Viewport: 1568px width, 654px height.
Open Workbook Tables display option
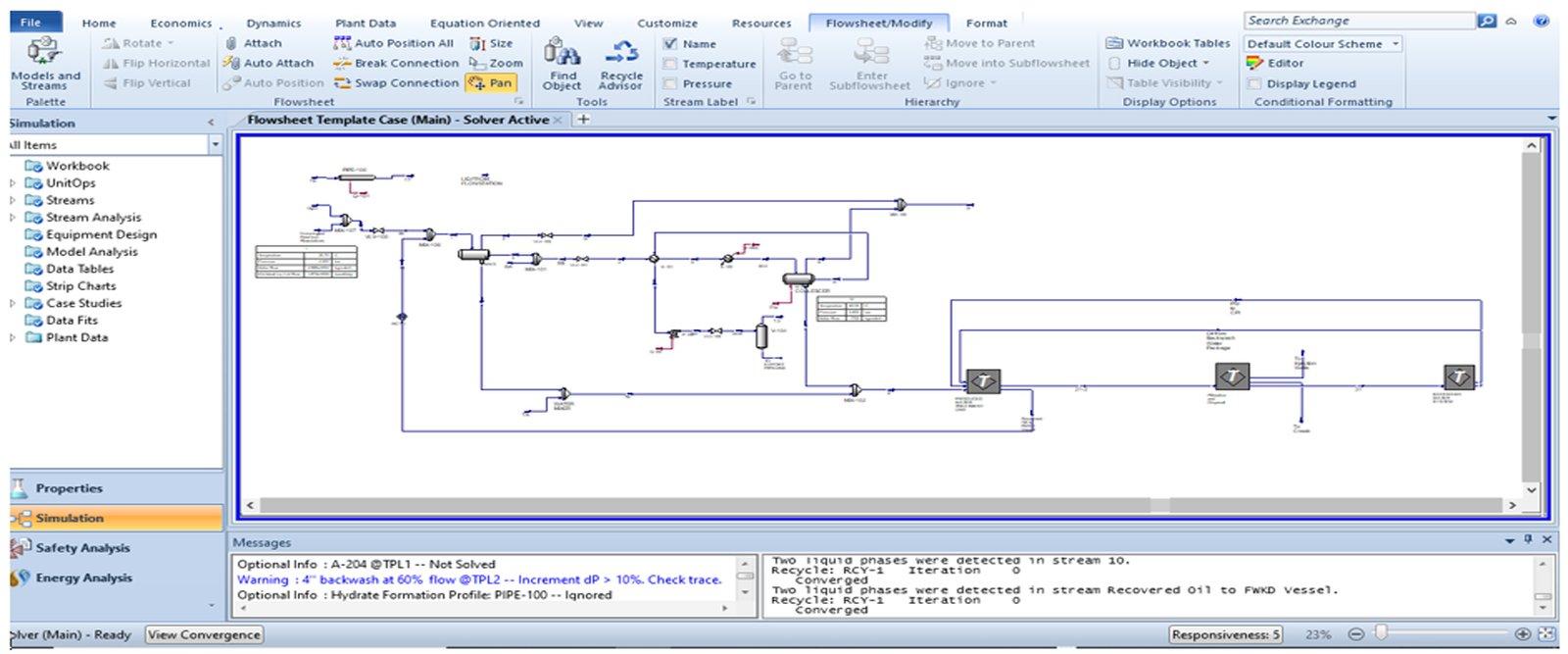[1167, 43]
